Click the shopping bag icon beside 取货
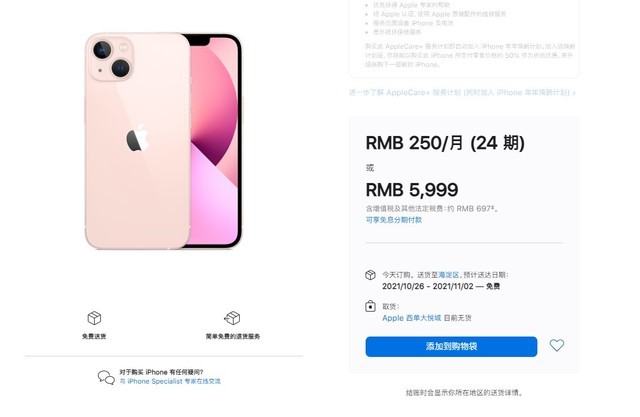640x417 pixels. coord(370,306)
